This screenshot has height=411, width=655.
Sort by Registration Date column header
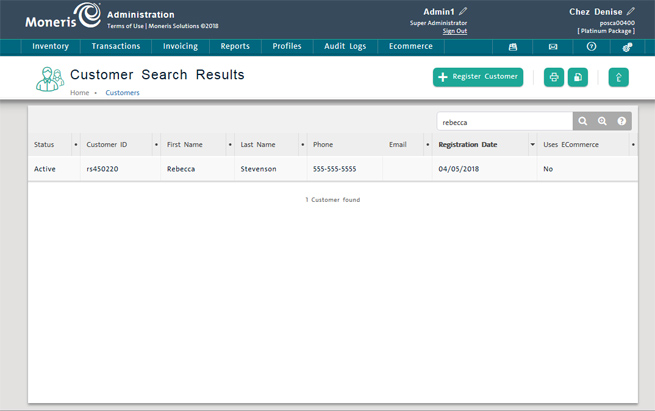pyautogui.click(x=468, y=145)
